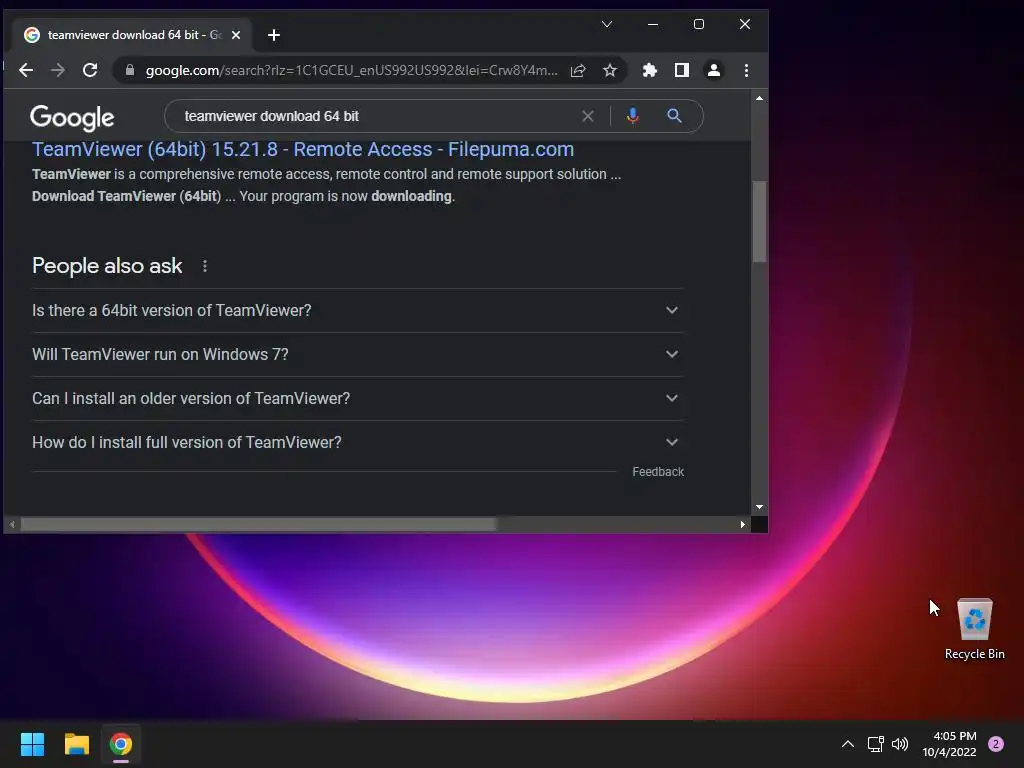Maximize the Chrome window
This screenshot has width=1024, height=768.
tap(699, 24)
